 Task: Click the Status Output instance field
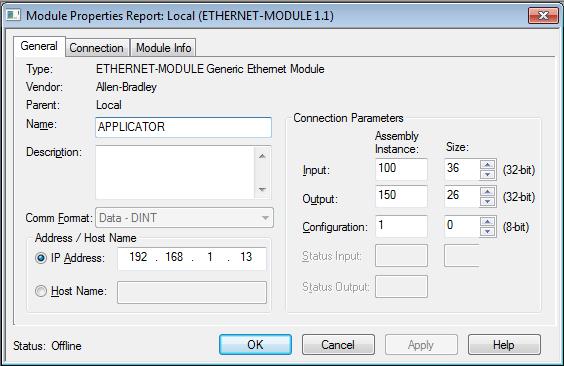pyautogui.click(x=401, y=287)
